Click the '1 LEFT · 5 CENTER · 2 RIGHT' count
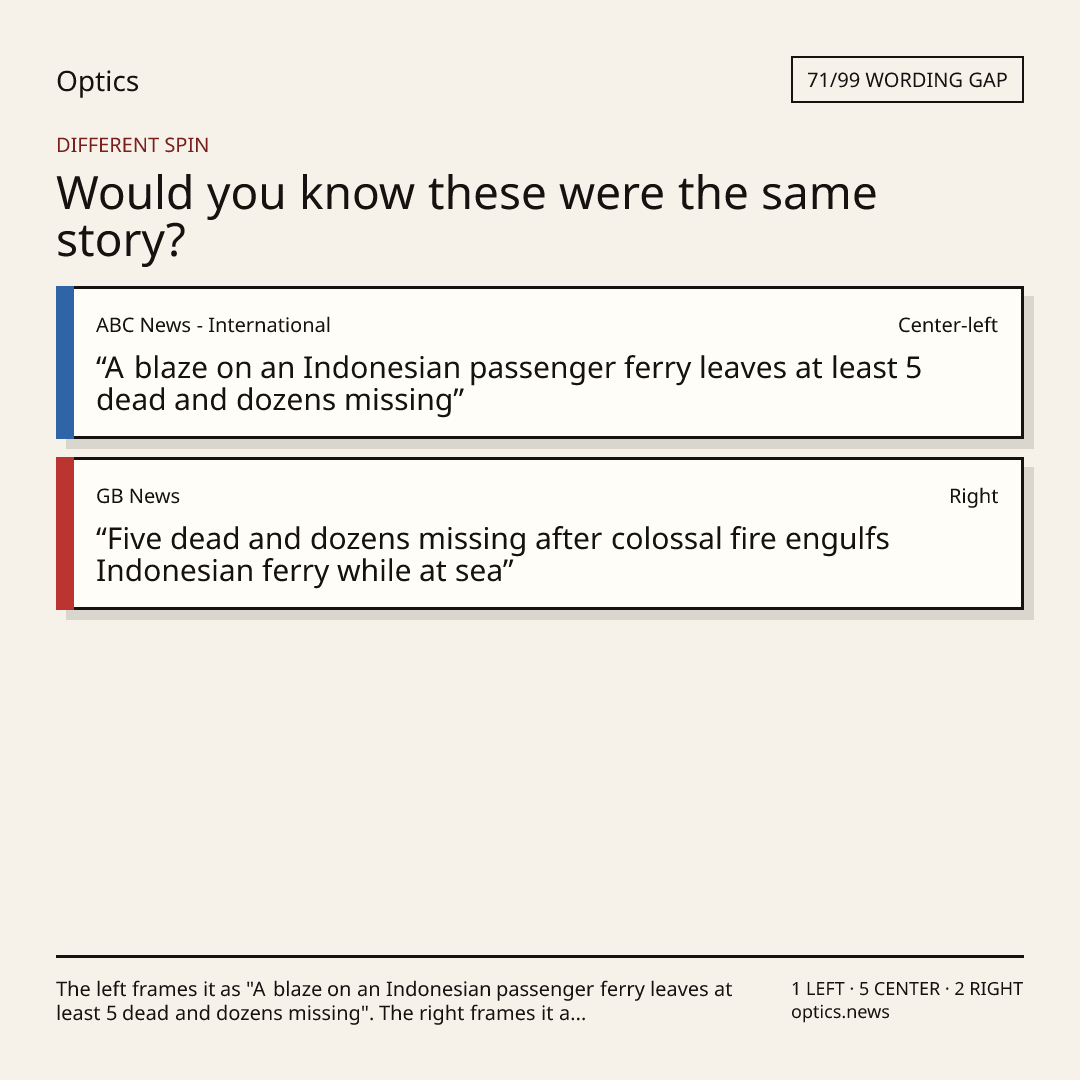Image resolution: width=1080 pixels, height=1080 pixels. [x=907, y=989]
